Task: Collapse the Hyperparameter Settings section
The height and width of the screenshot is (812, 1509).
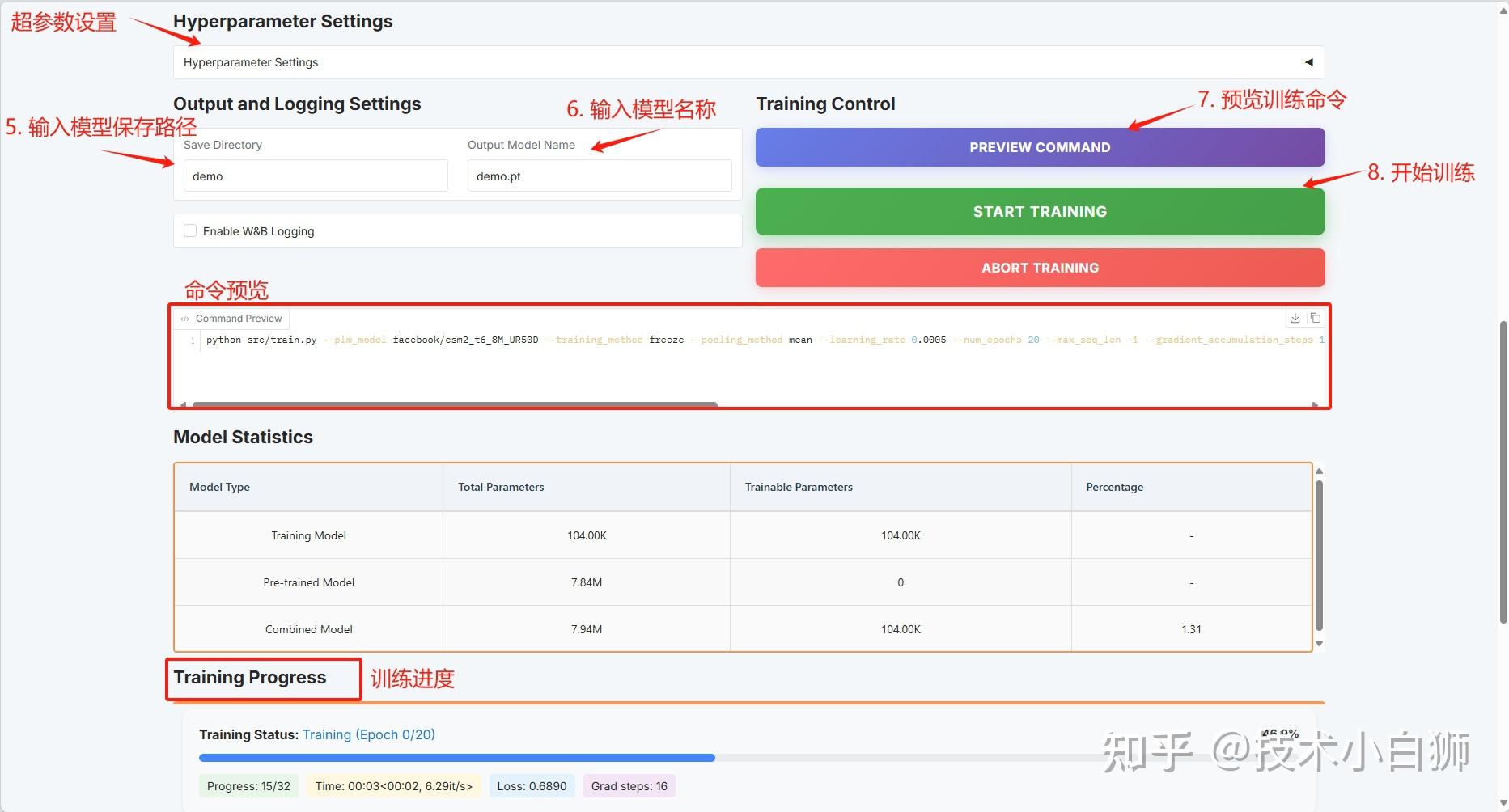Action: pyautogui.click(x=1308, y=61)
